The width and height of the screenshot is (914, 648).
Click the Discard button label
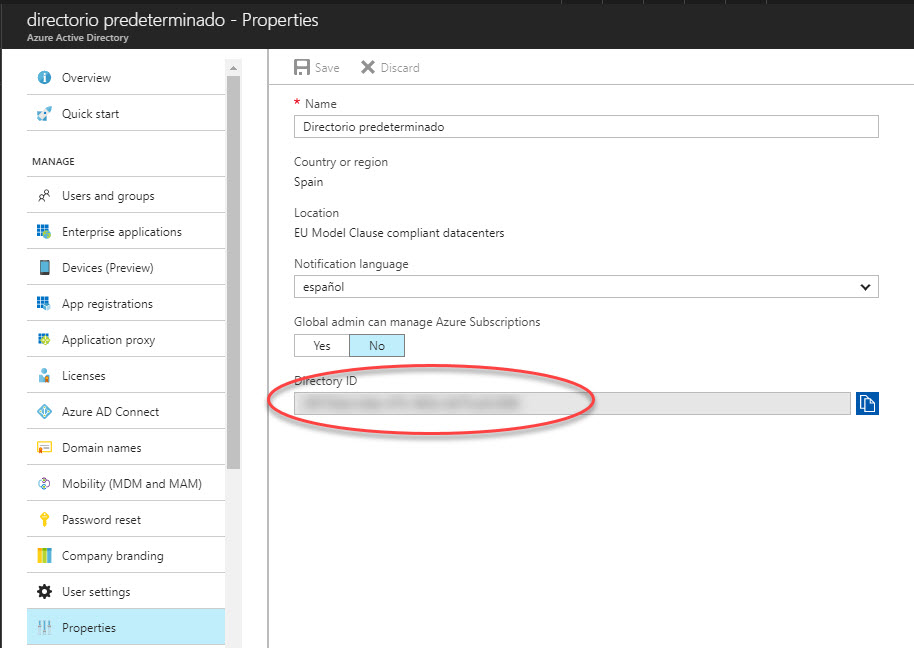click(x=400, y=68)
